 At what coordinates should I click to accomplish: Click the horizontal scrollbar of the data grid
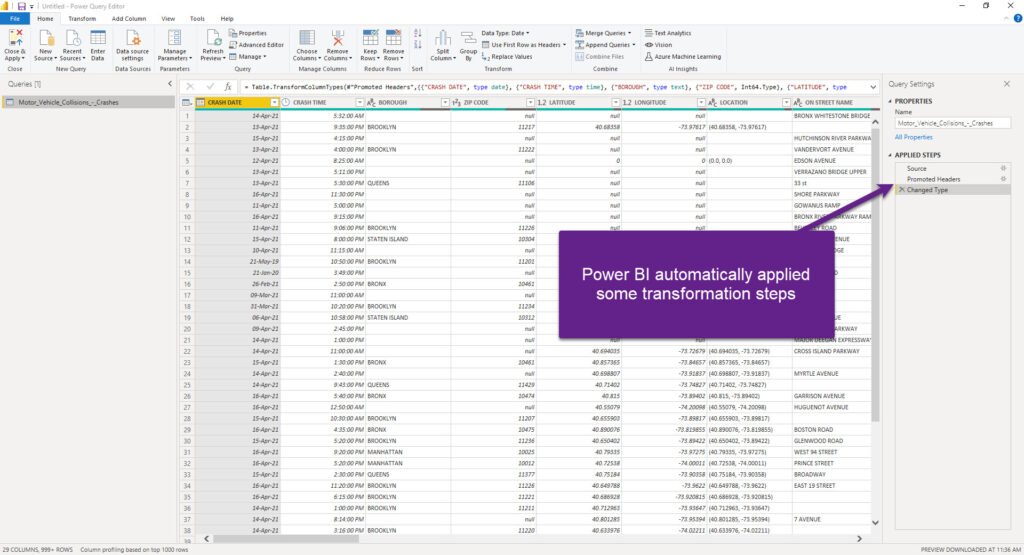pos(286,539)
